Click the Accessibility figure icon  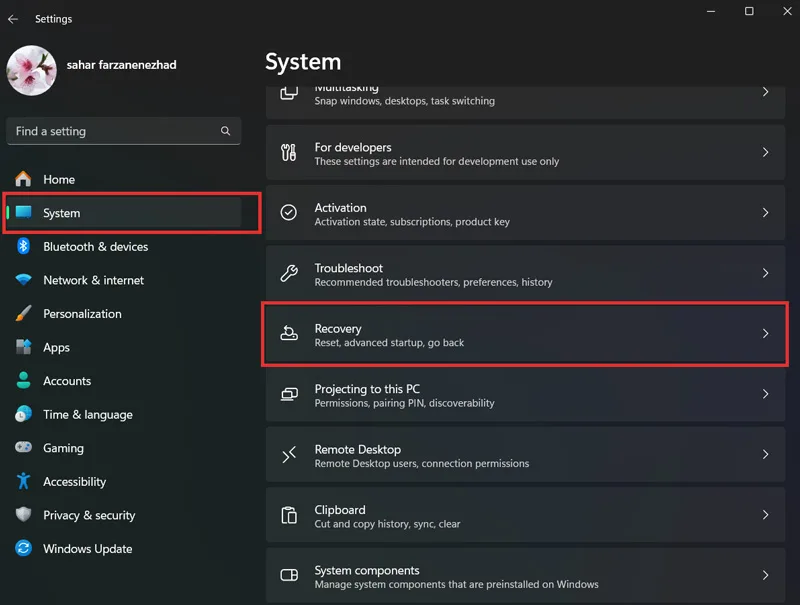[x=23, y=481]
